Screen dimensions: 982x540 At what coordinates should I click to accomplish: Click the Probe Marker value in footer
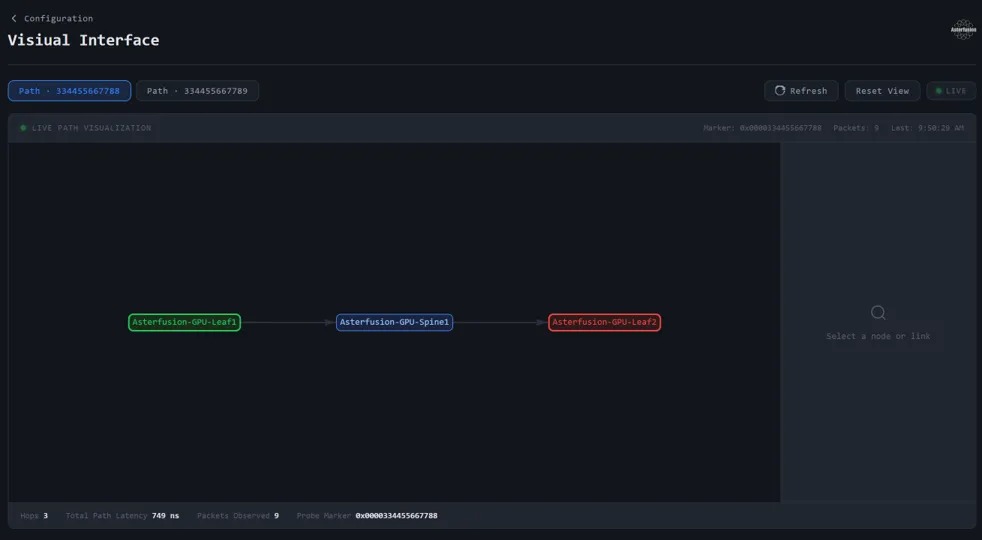(x=396, y=516)
